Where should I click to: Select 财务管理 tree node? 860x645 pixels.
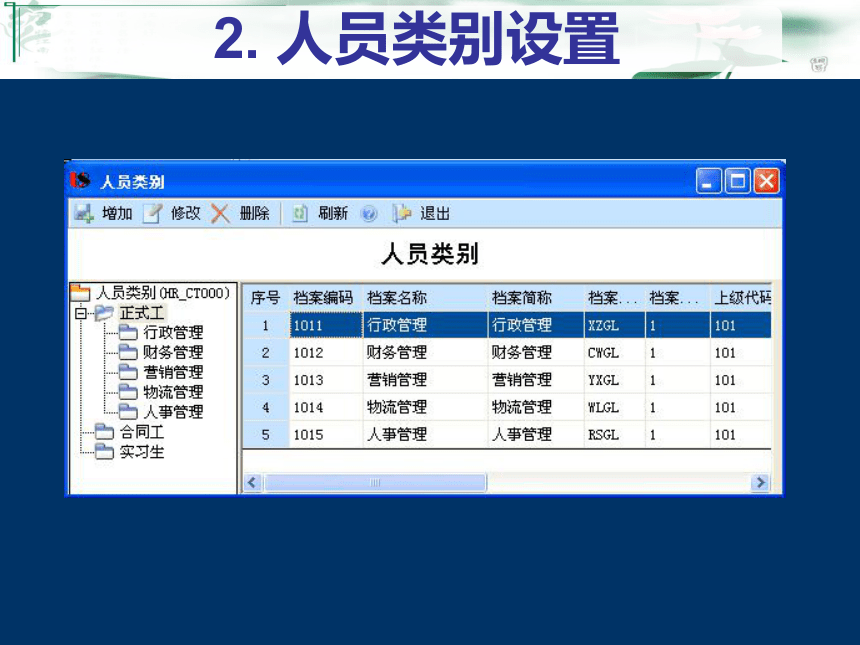coord(173,352)
